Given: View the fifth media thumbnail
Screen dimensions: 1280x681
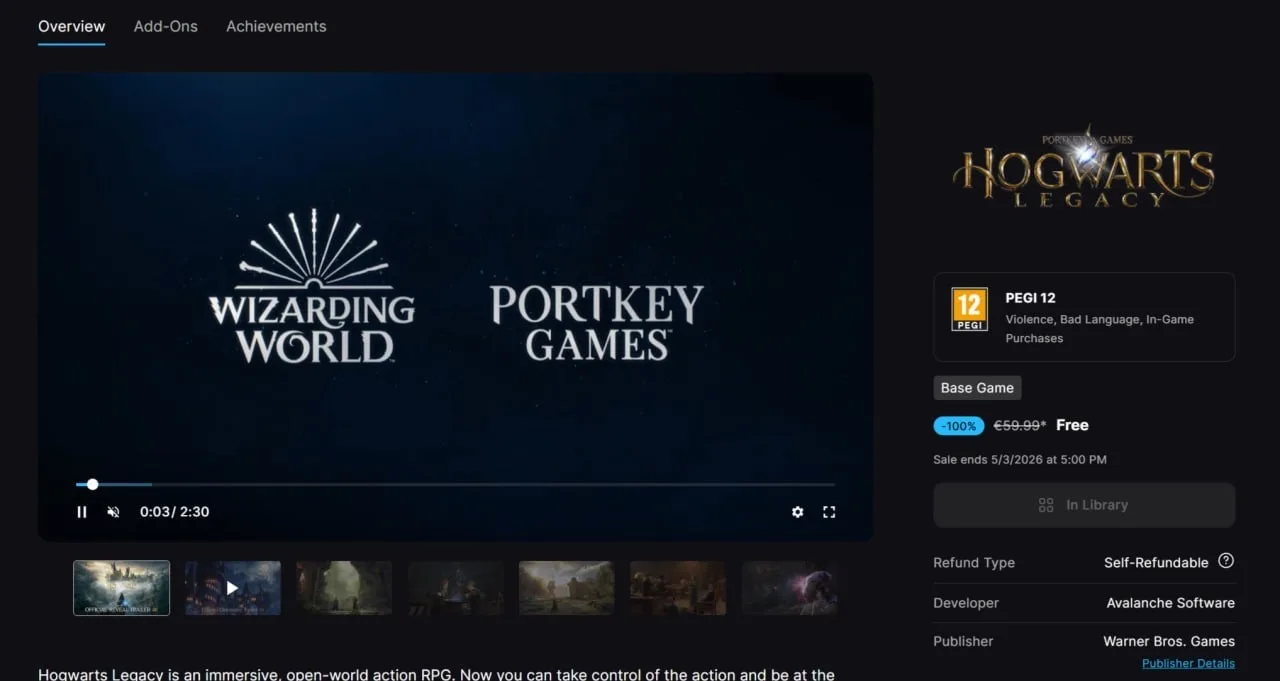Looking at the screenshot, I should [x=567, y=588].
